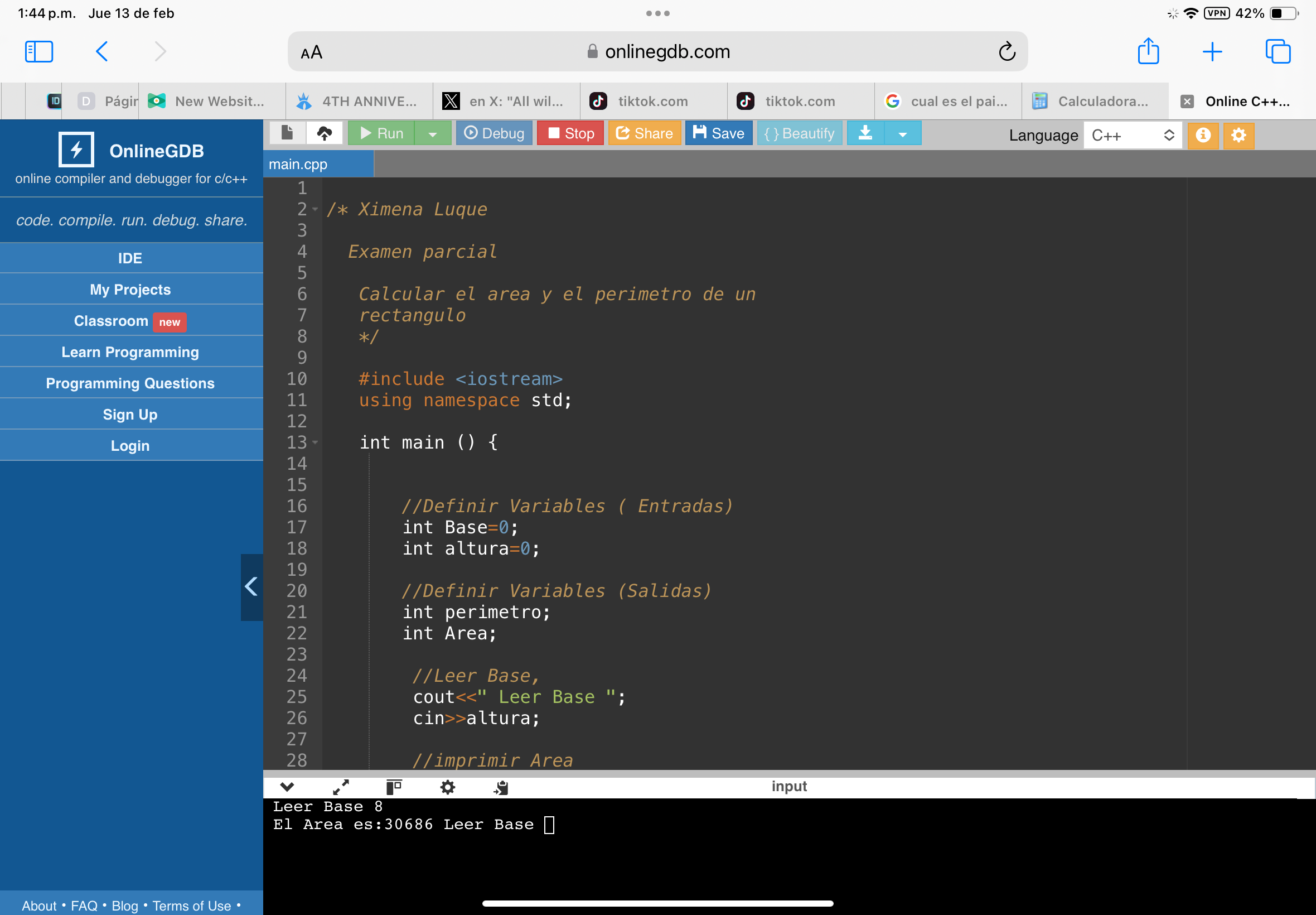Minimize console with the down chevron
The height and width of the screenshot is (915, 1316).
287,787
